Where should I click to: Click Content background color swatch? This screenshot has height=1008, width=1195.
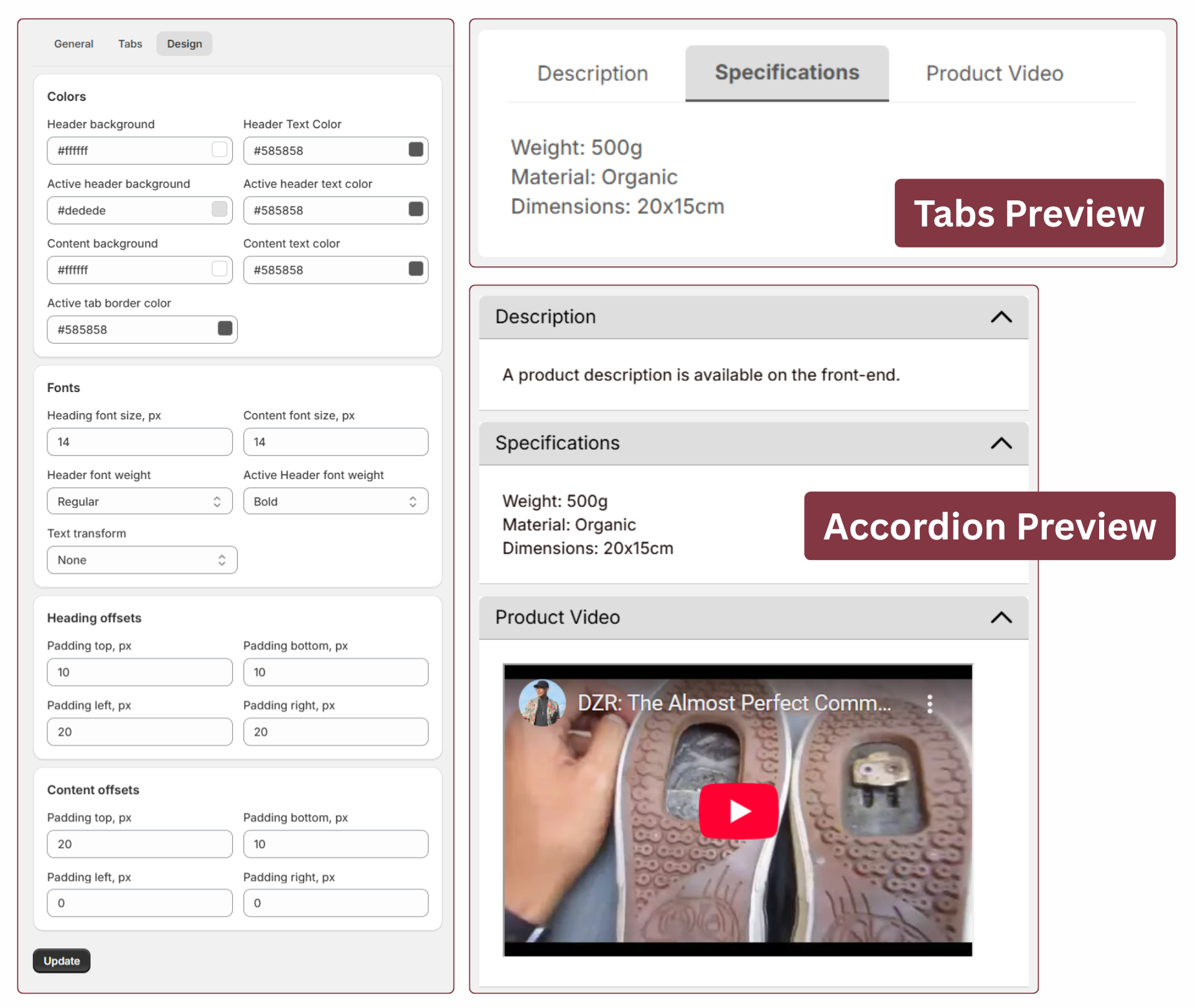pos(219,269)
